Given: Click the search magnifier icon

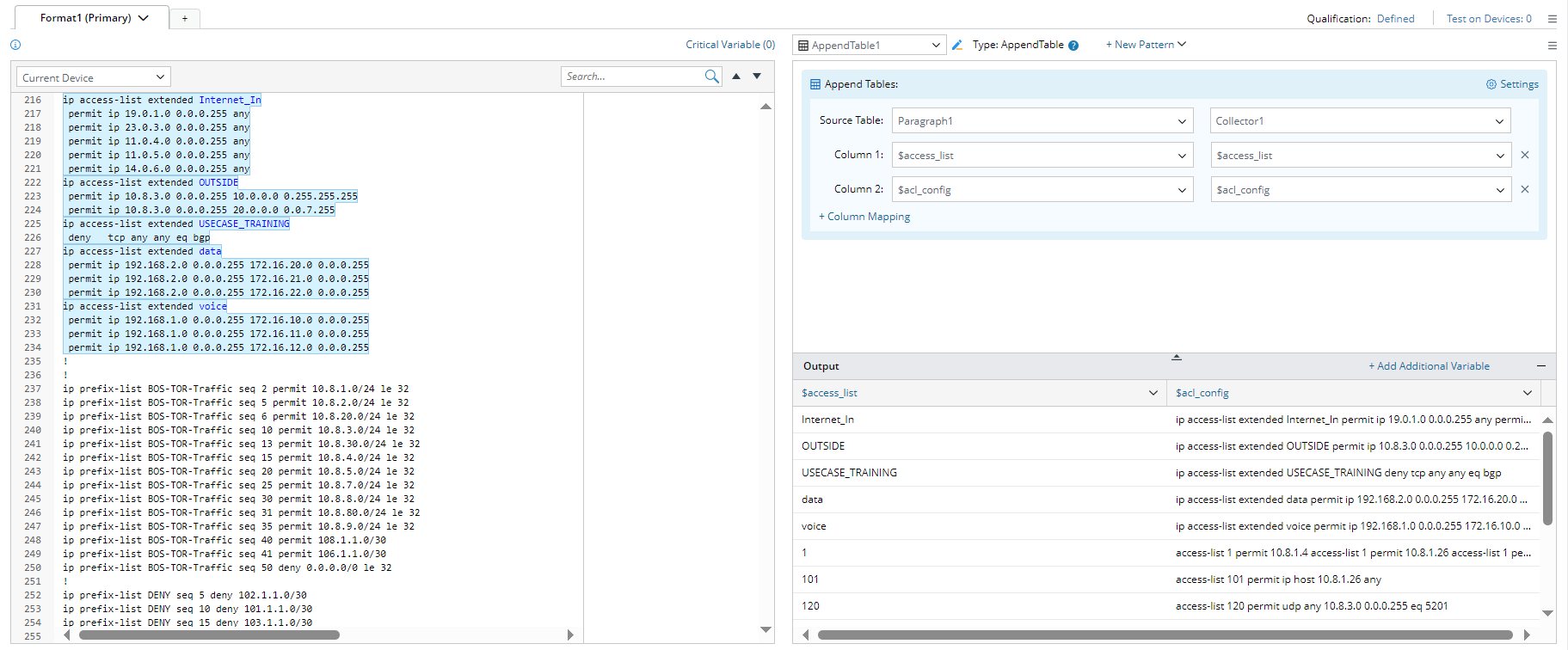Looking at the screenshot, I should click(711, 77).
